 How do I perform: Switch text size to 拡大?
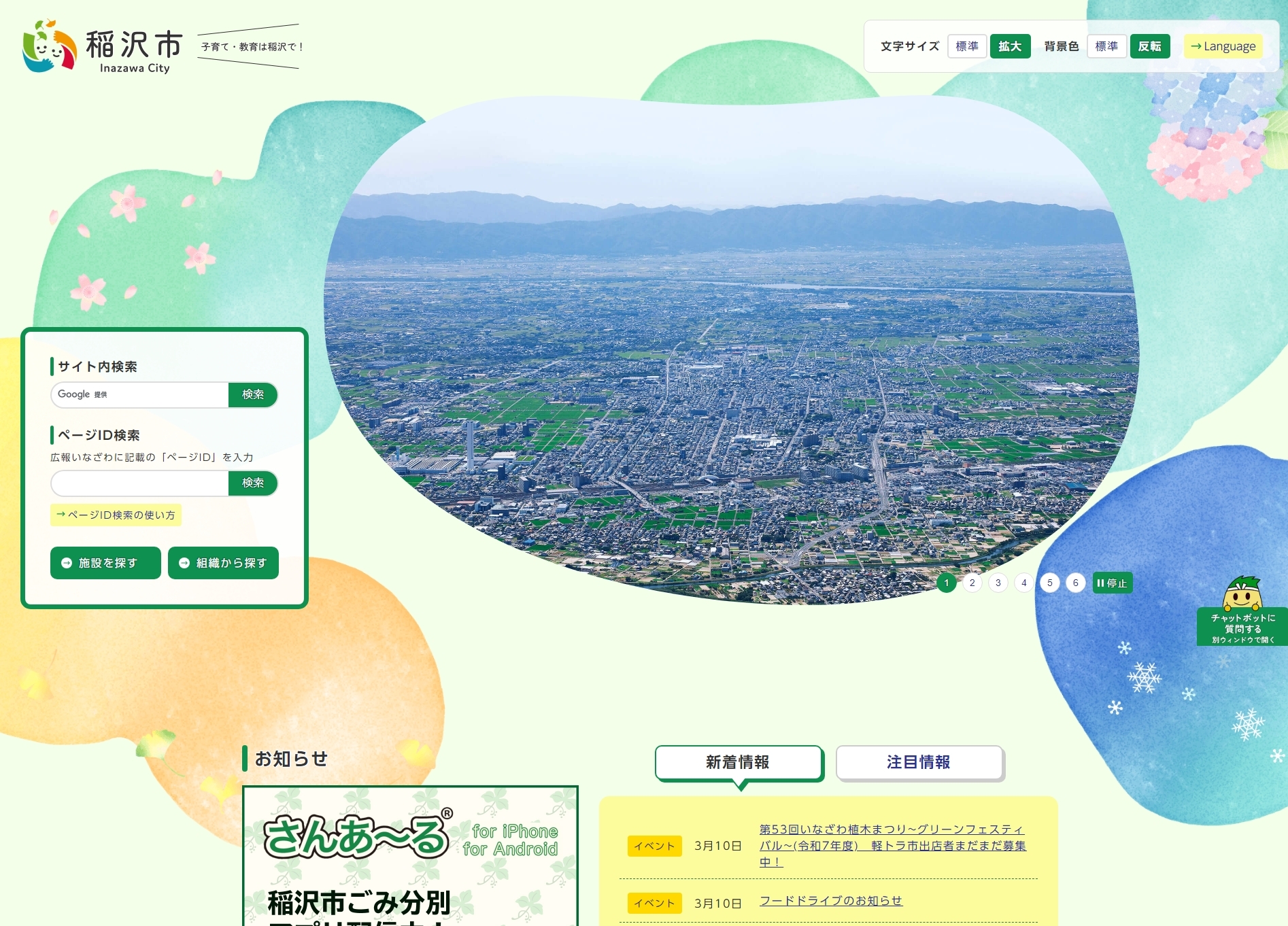[x=1010, y=46]
